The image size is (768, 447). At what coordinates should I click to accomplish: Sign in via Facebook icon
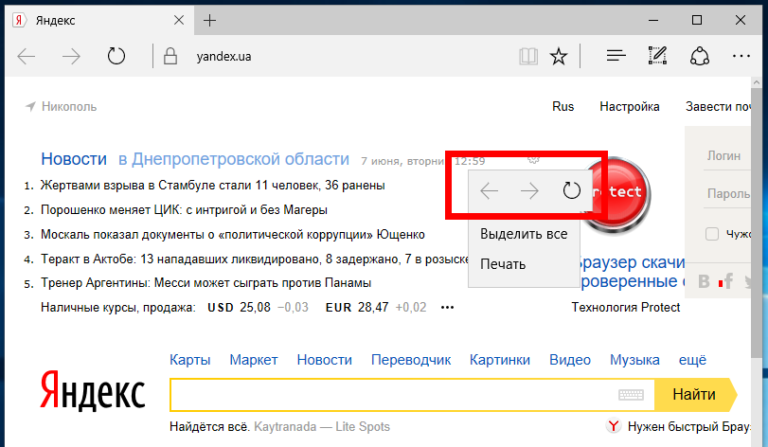728,282
